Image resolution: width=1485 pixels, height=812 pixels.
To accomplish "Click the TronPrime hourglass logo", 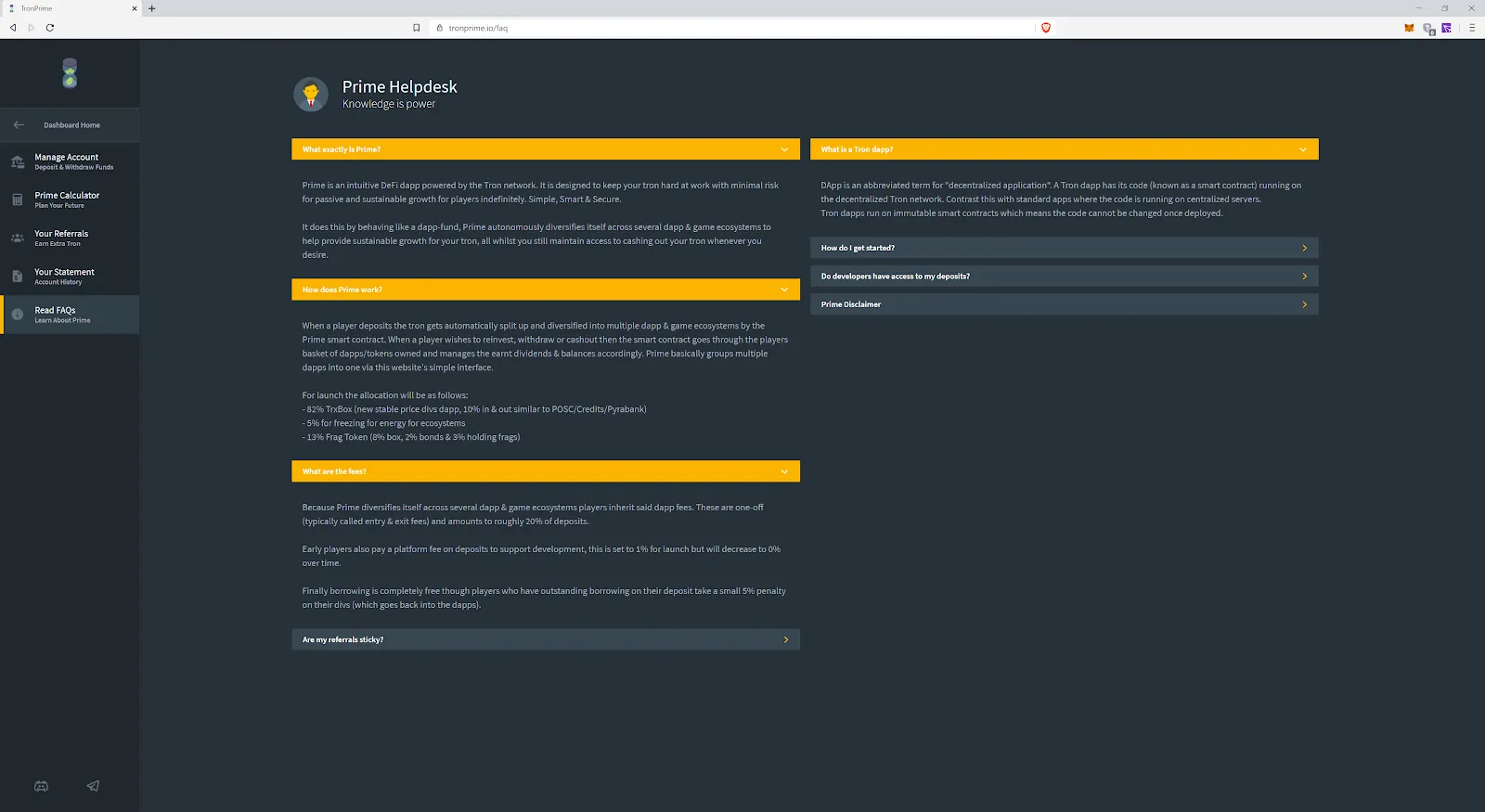I will pos(70,73).
